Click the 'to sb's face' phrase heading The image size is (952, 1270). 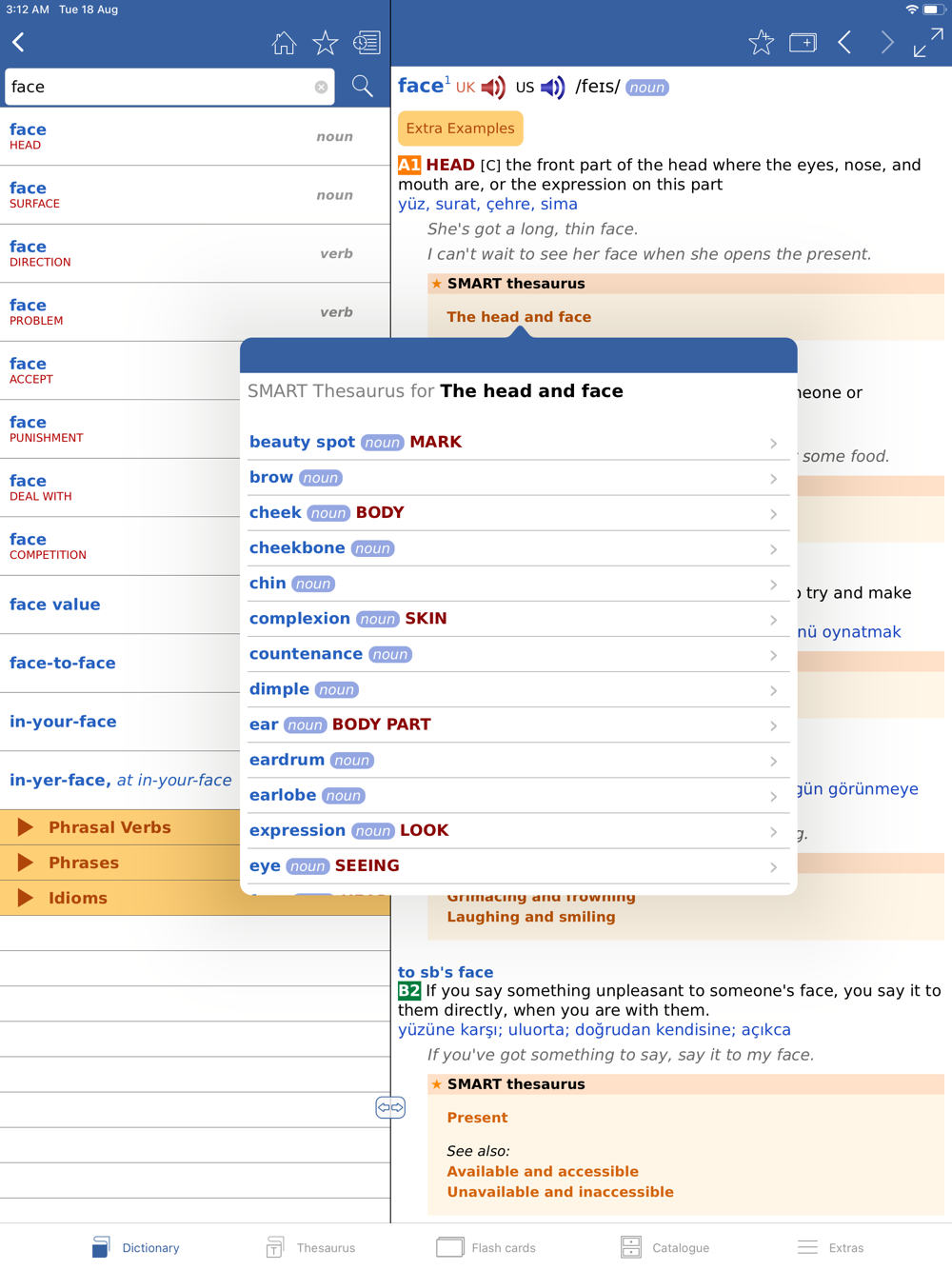tap(446, 972)
